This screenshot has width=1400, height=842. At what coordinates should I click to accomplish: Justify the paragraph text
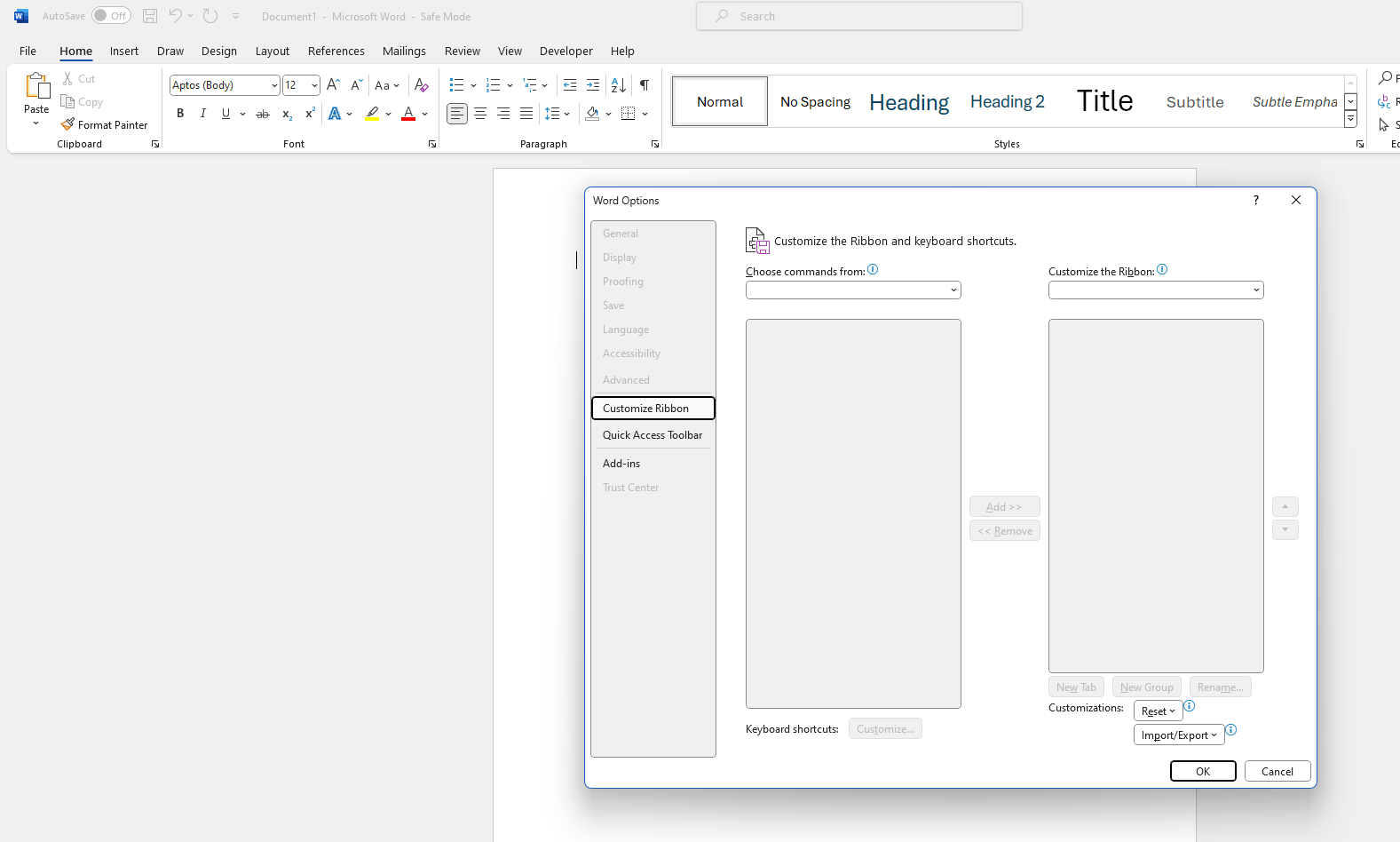[x=526, y=114]
